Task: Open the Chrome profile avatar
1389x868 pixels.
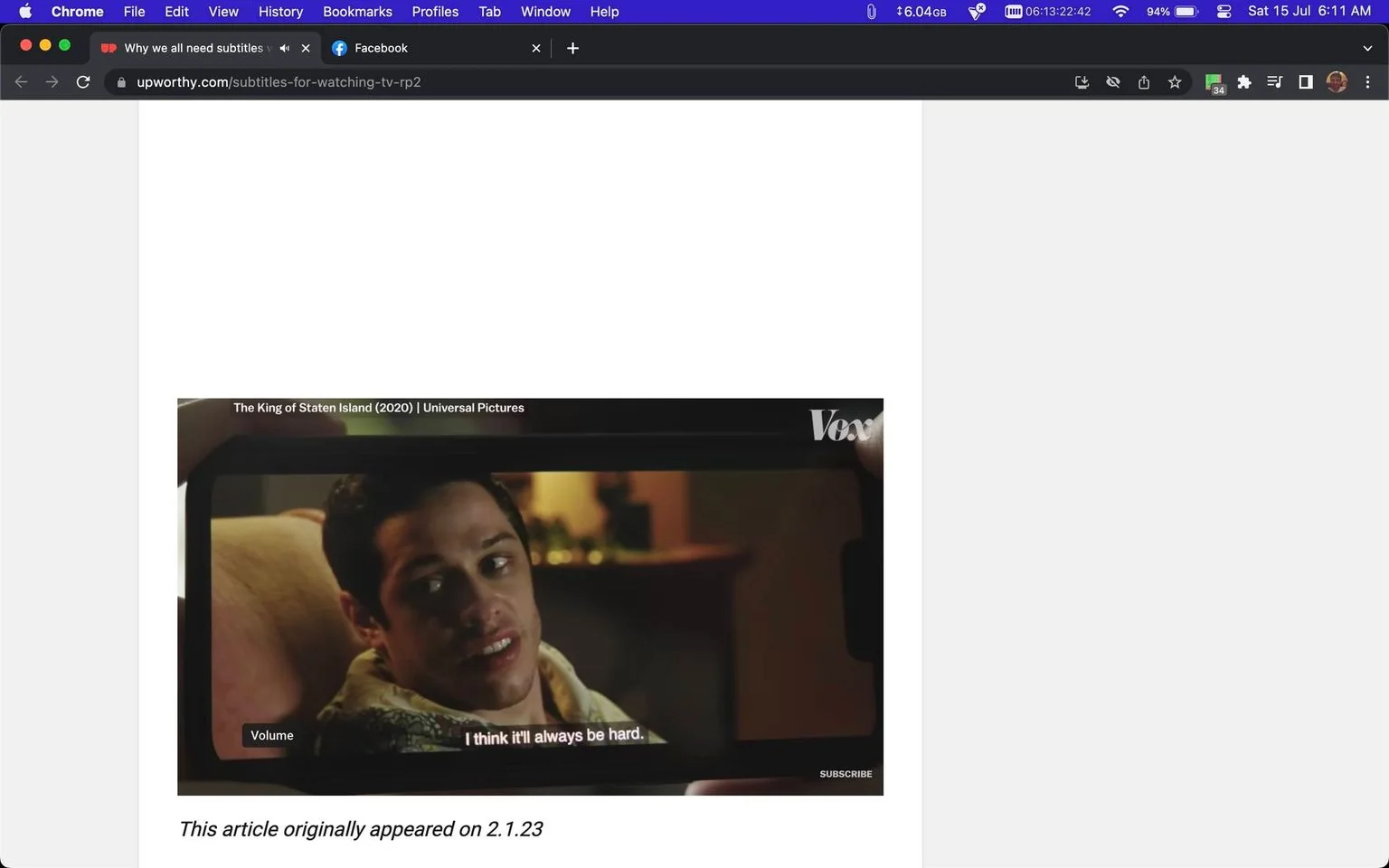Action: point(1337,82)
